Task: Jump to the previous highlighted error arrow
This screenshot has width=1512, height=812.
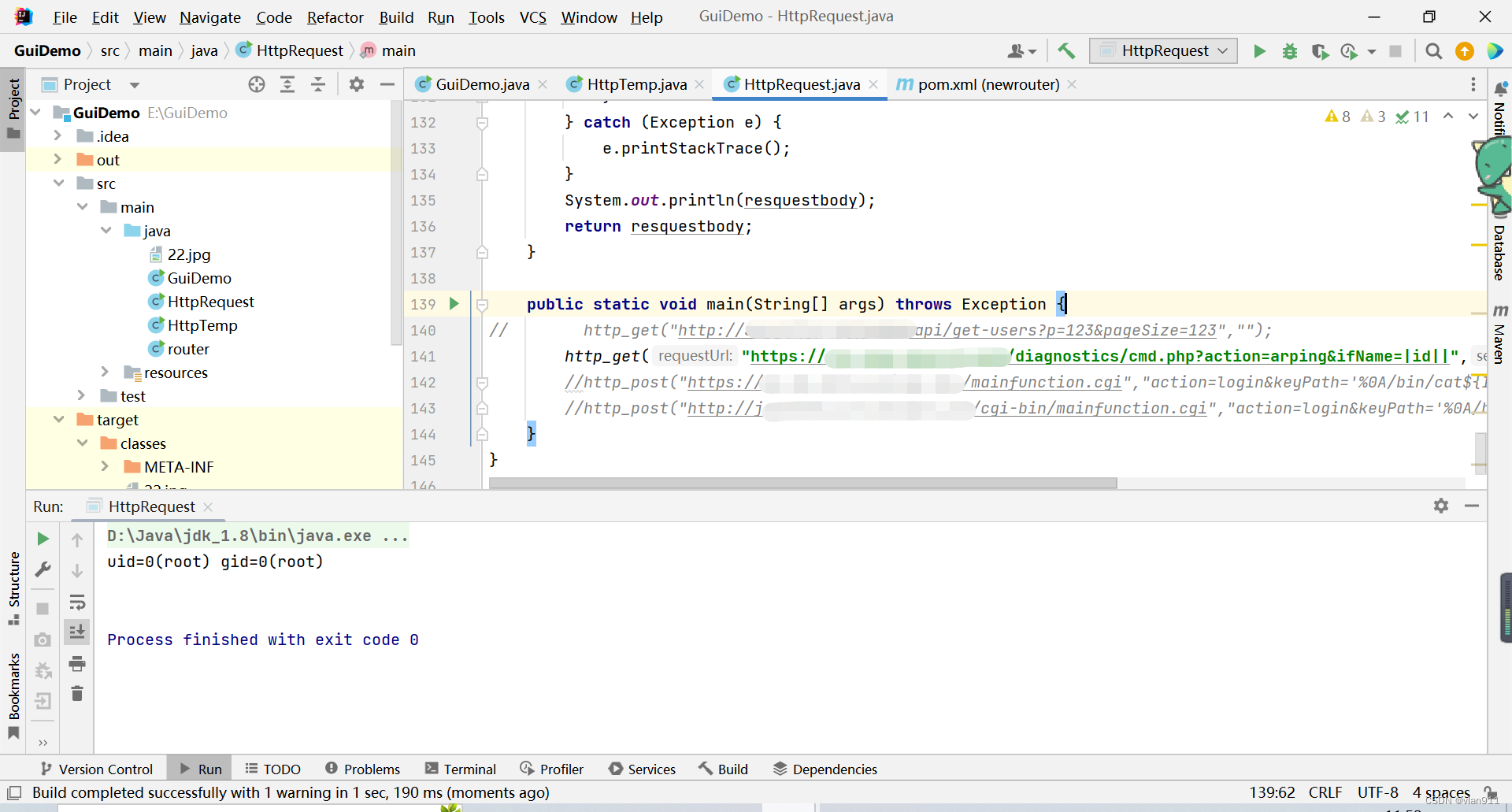Action: coord(1448,116)
